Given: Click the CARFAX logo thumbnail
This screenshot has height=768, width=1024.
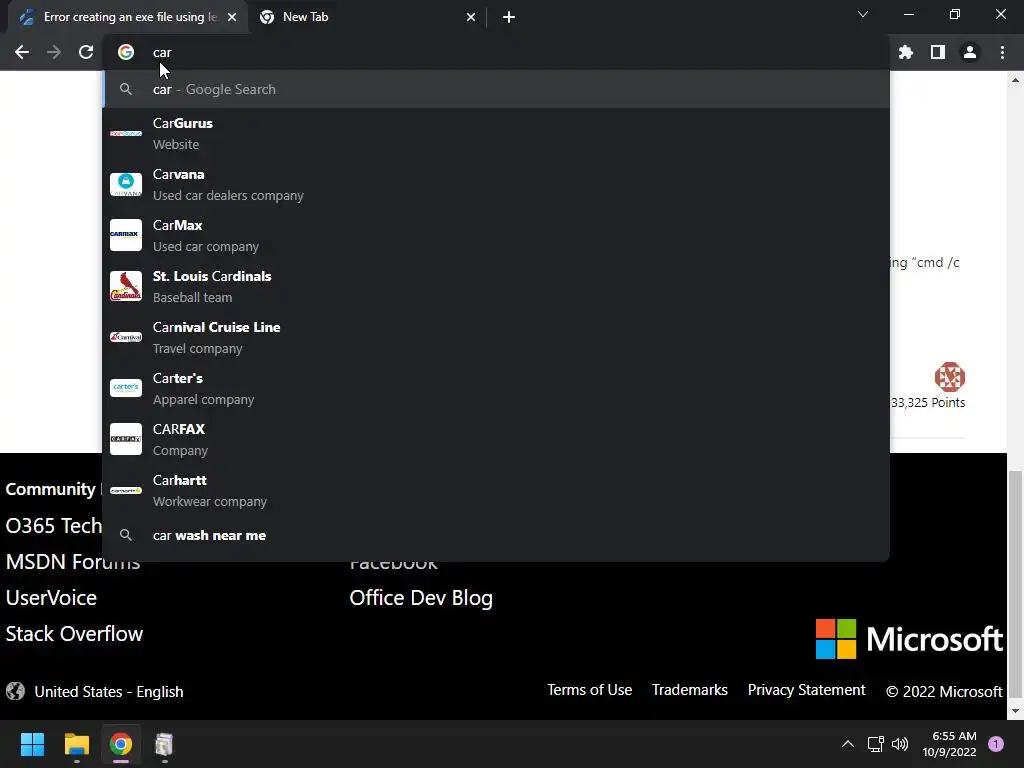Looking at the screenshot, I should (x=126, y=440).
